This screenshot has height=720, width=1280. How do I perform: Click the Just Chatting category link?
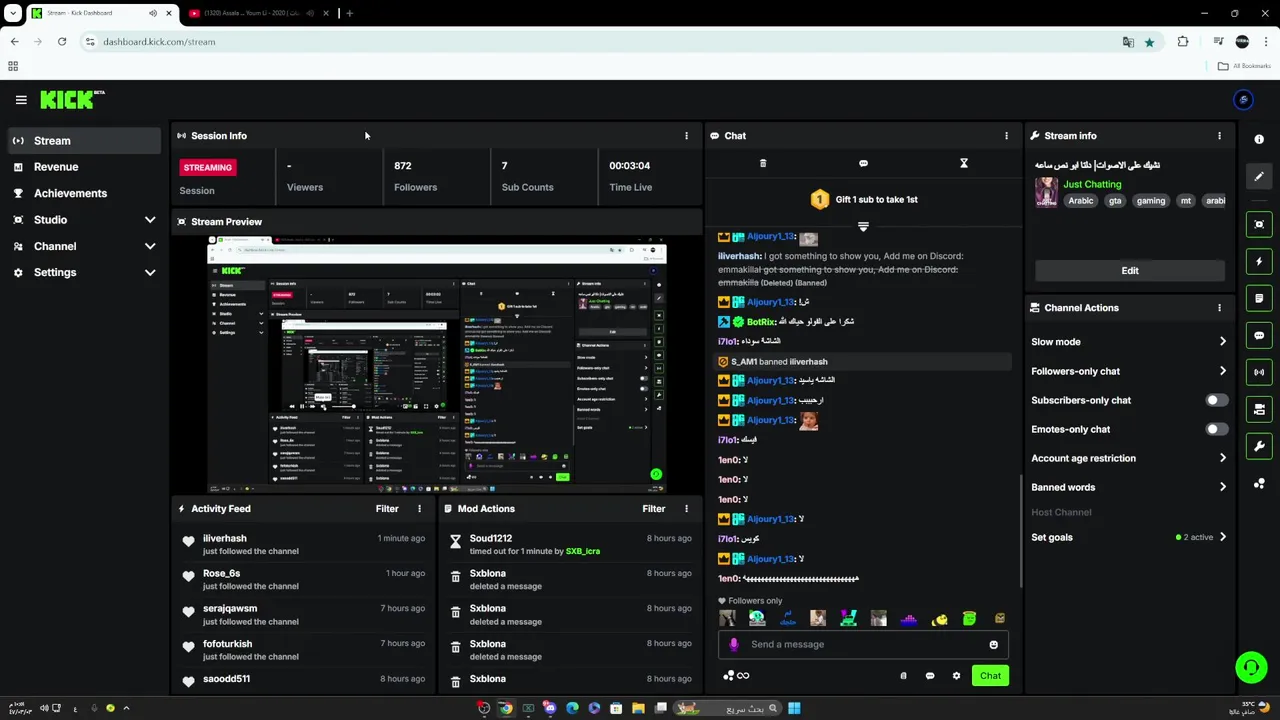tap(1092, 184)
